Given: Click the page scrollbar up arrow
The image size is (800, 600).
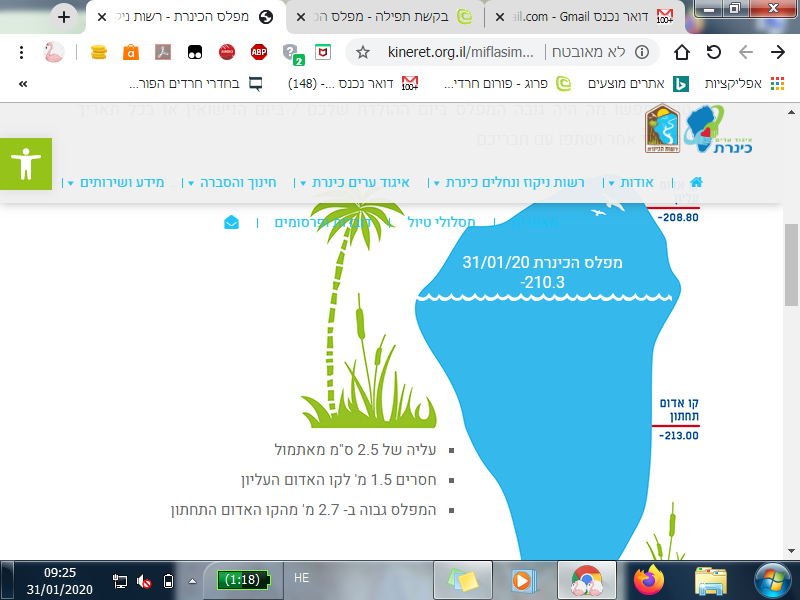Looking at the screenshot, I should click(x=791, y=112).
